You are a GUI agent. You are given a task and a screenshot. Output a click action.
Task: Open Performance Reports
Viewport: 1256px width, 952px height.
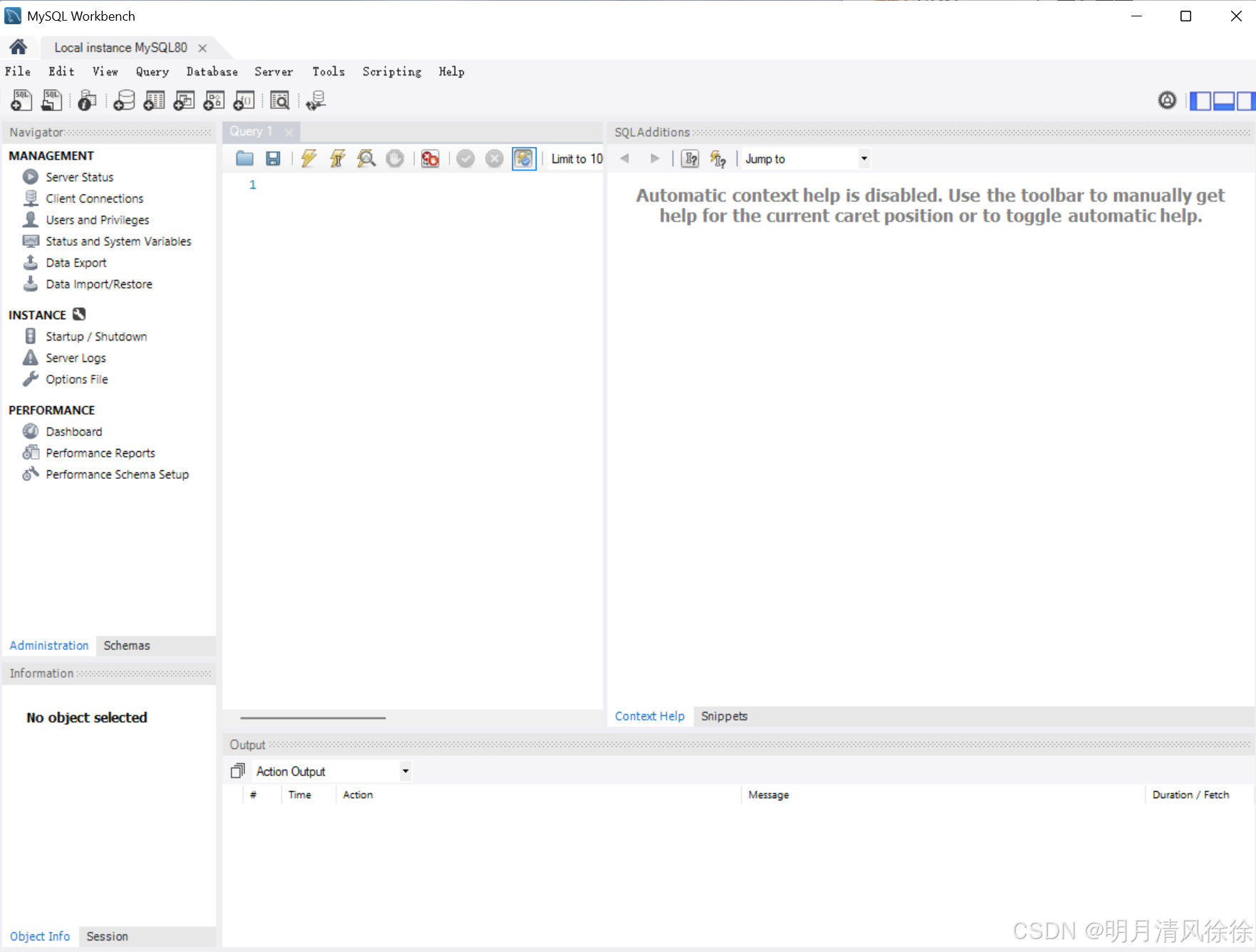coord(100,452)
